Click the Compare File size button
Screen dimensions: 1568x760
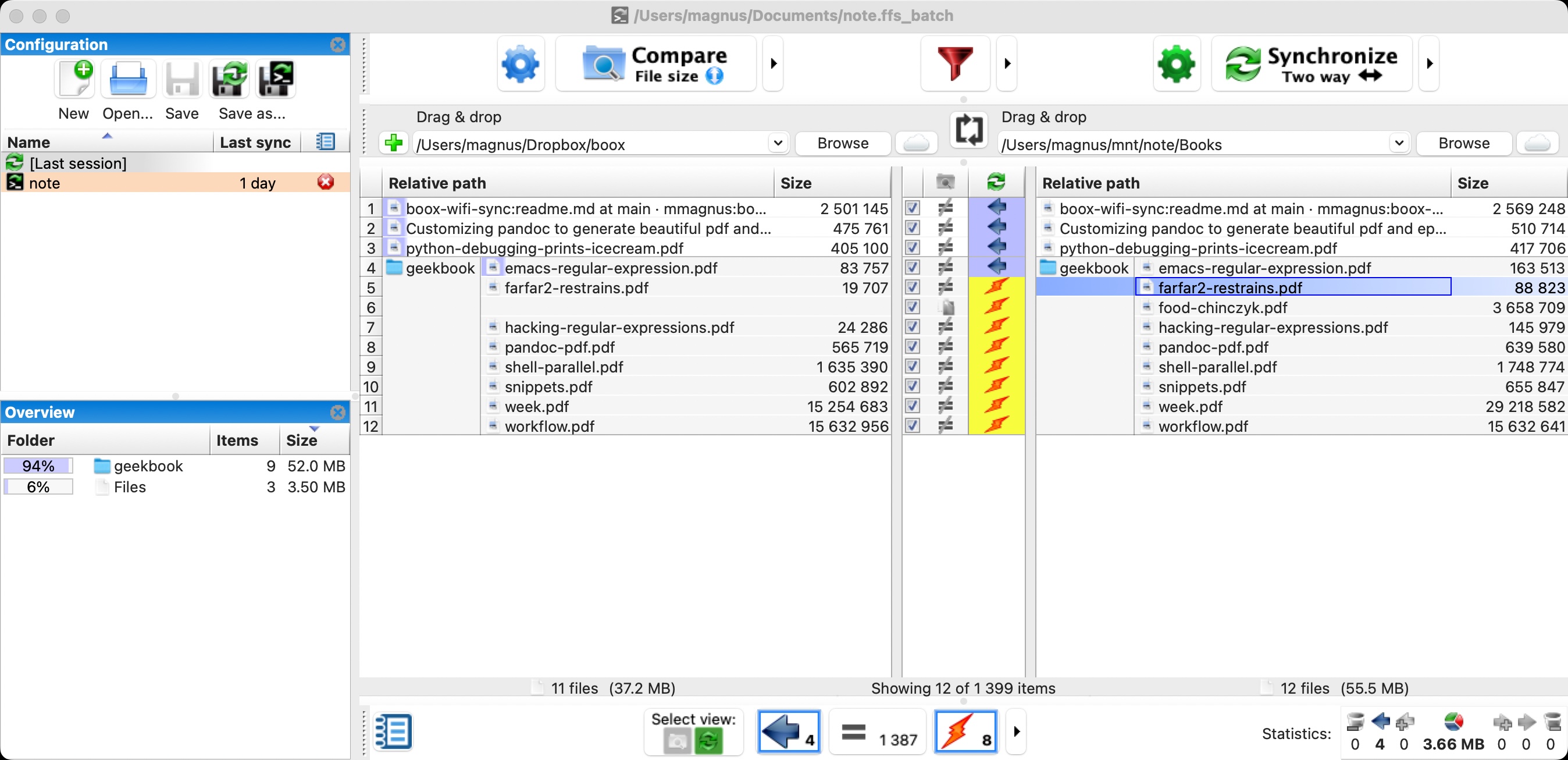655,63
